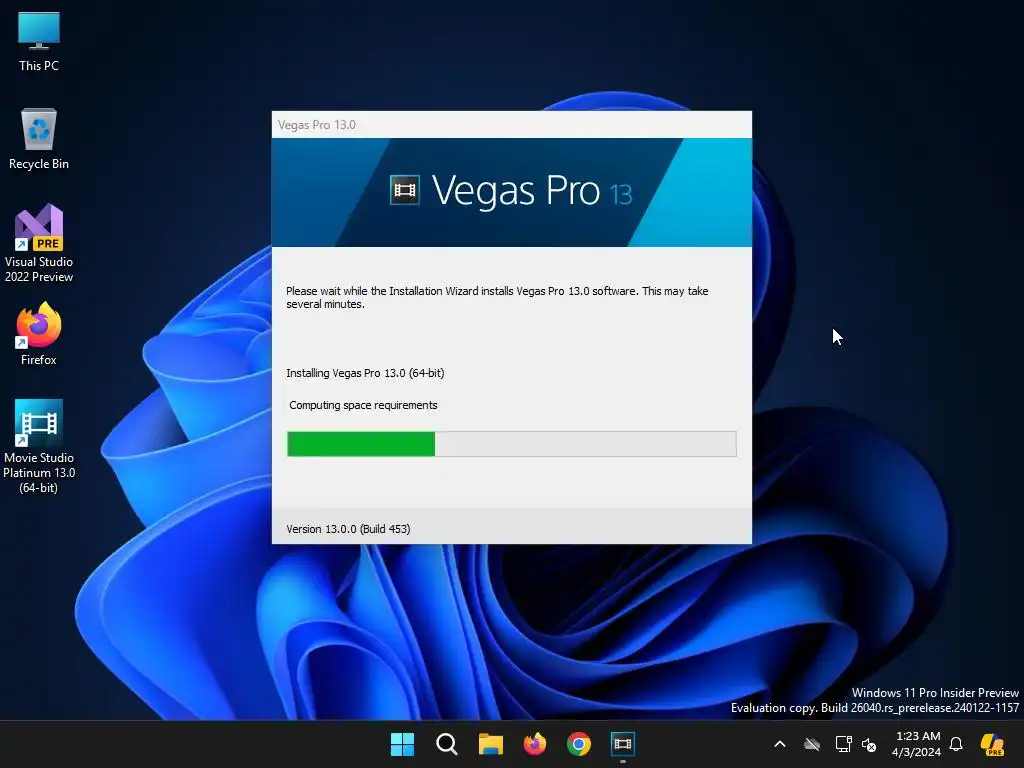Click the muted volume tray icon

(869, 744)
